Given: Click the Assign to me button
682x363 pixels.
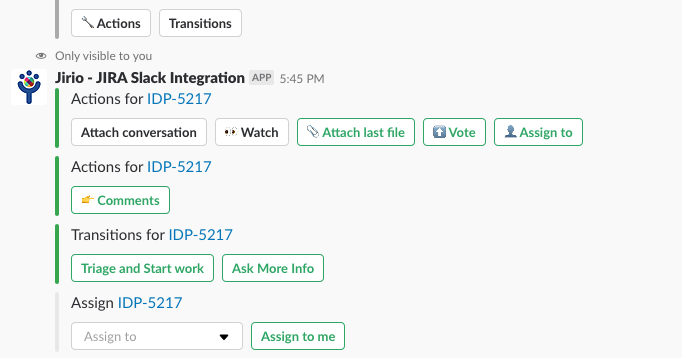Looking at the screenshot, I should (x=298, y=336).
